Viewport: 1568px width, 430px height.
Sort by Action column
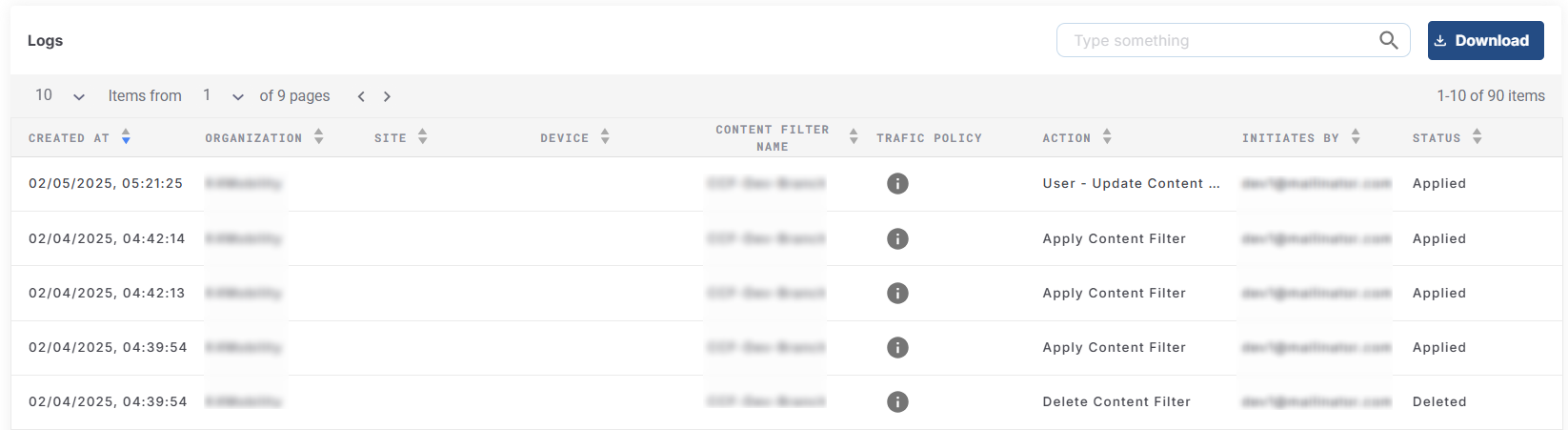[x=1107, y=137]
